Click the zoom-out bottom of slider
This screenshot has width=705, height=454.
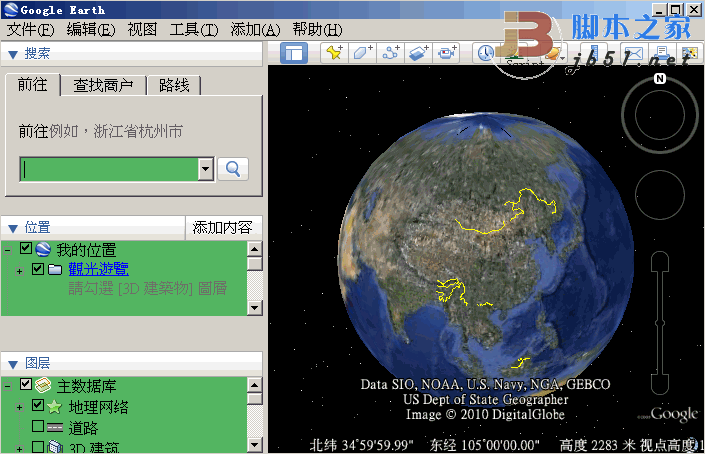[x=660, y=385]
